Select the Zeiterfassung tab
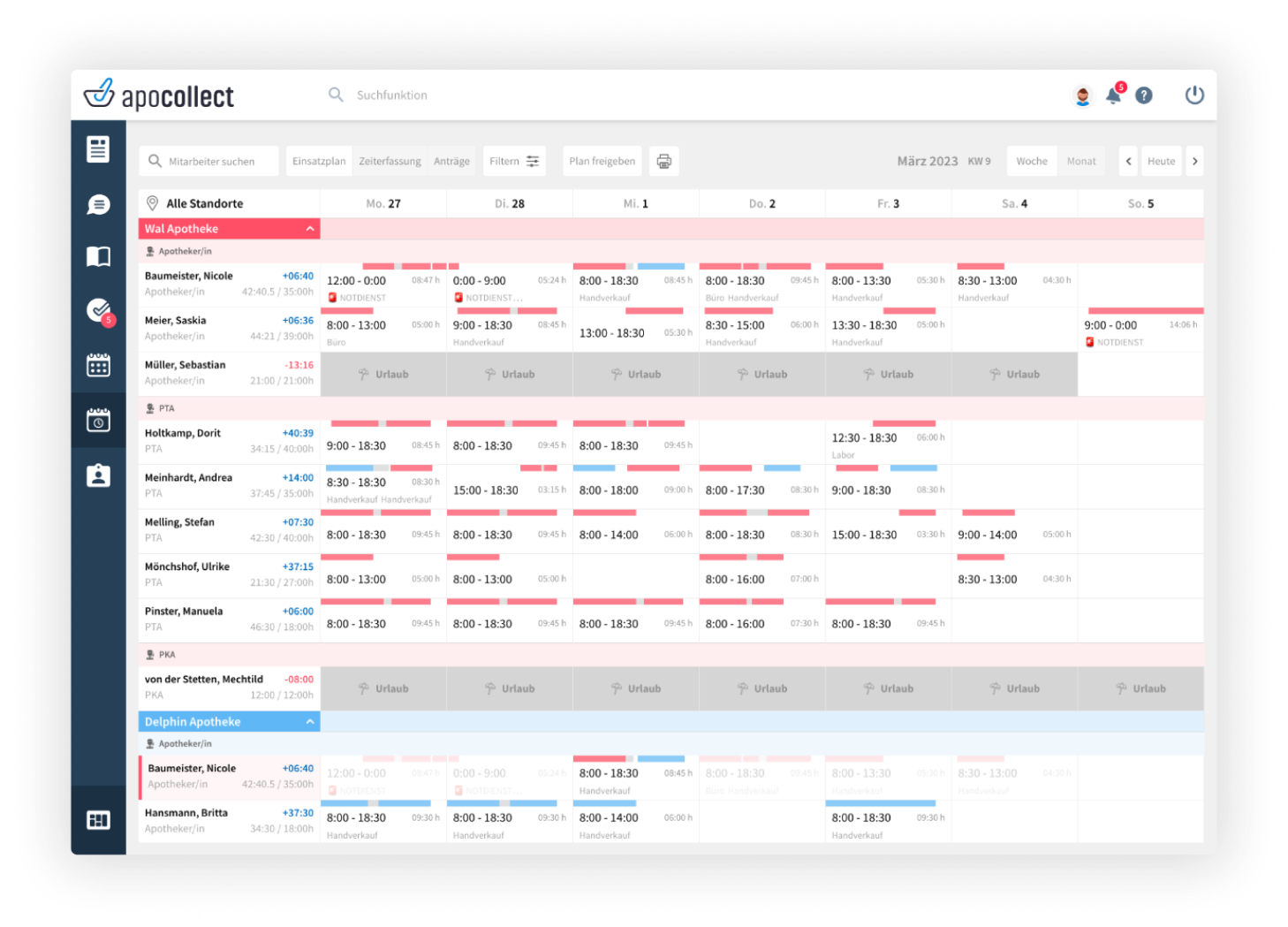The height and width of the screenshot is (927, 1288). (390, 161)
